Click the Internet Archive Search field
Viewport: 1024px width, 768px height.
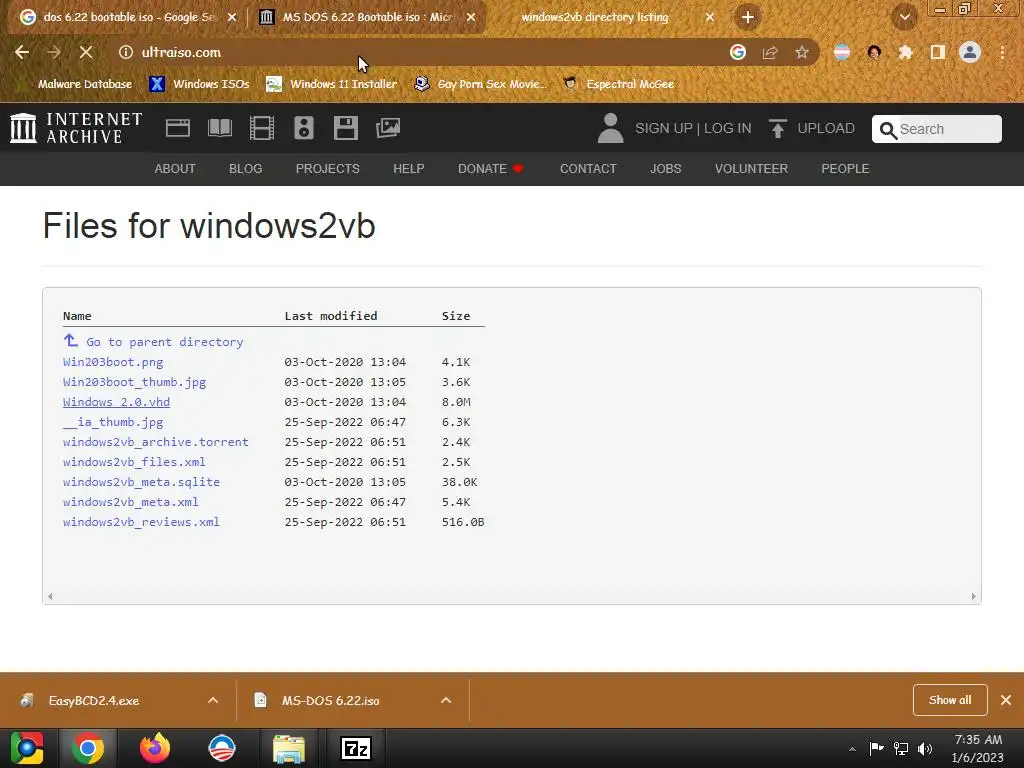(x=936, y=129)
